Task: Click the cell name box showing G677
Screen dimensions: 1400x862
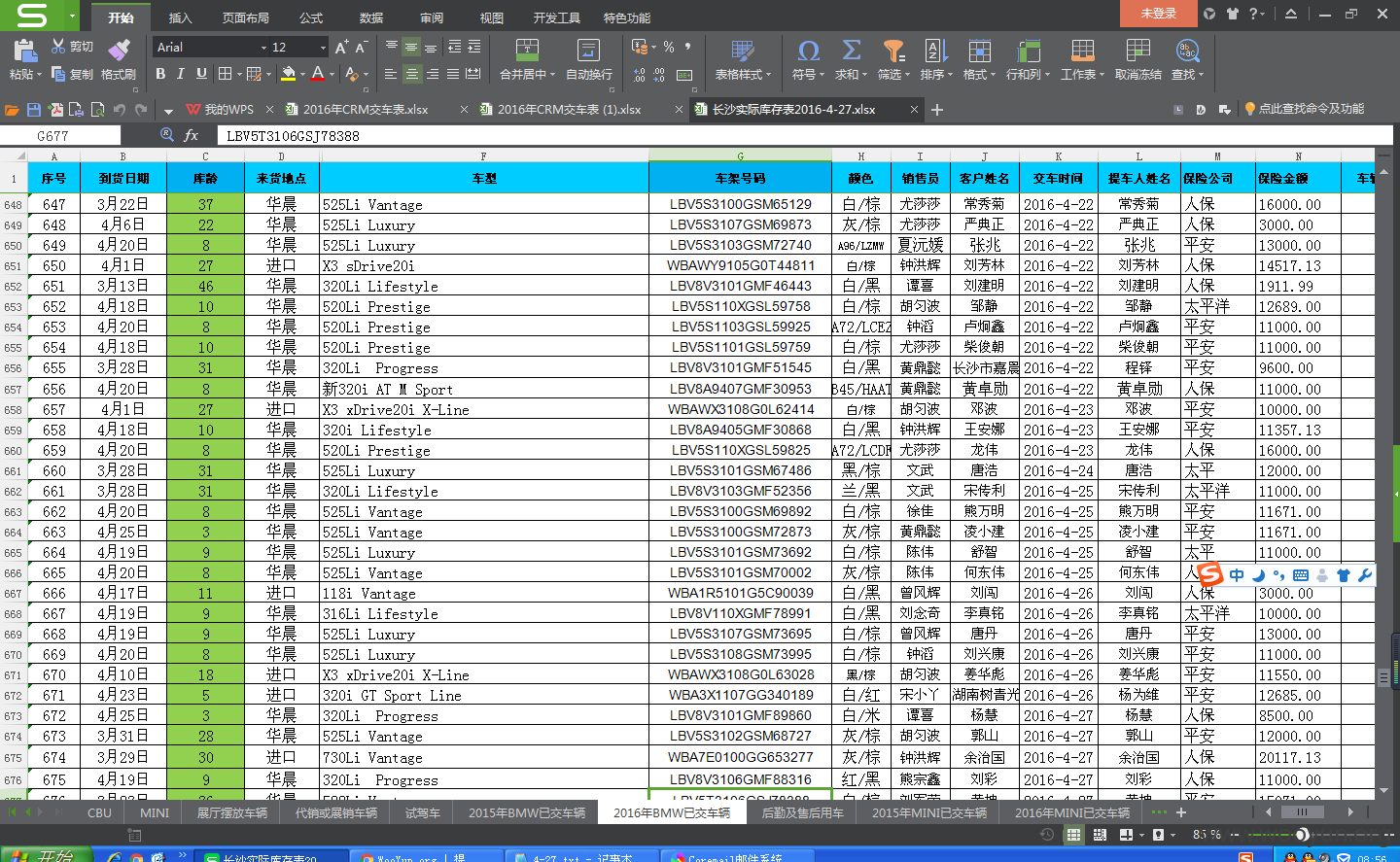Action: [60, 136]
